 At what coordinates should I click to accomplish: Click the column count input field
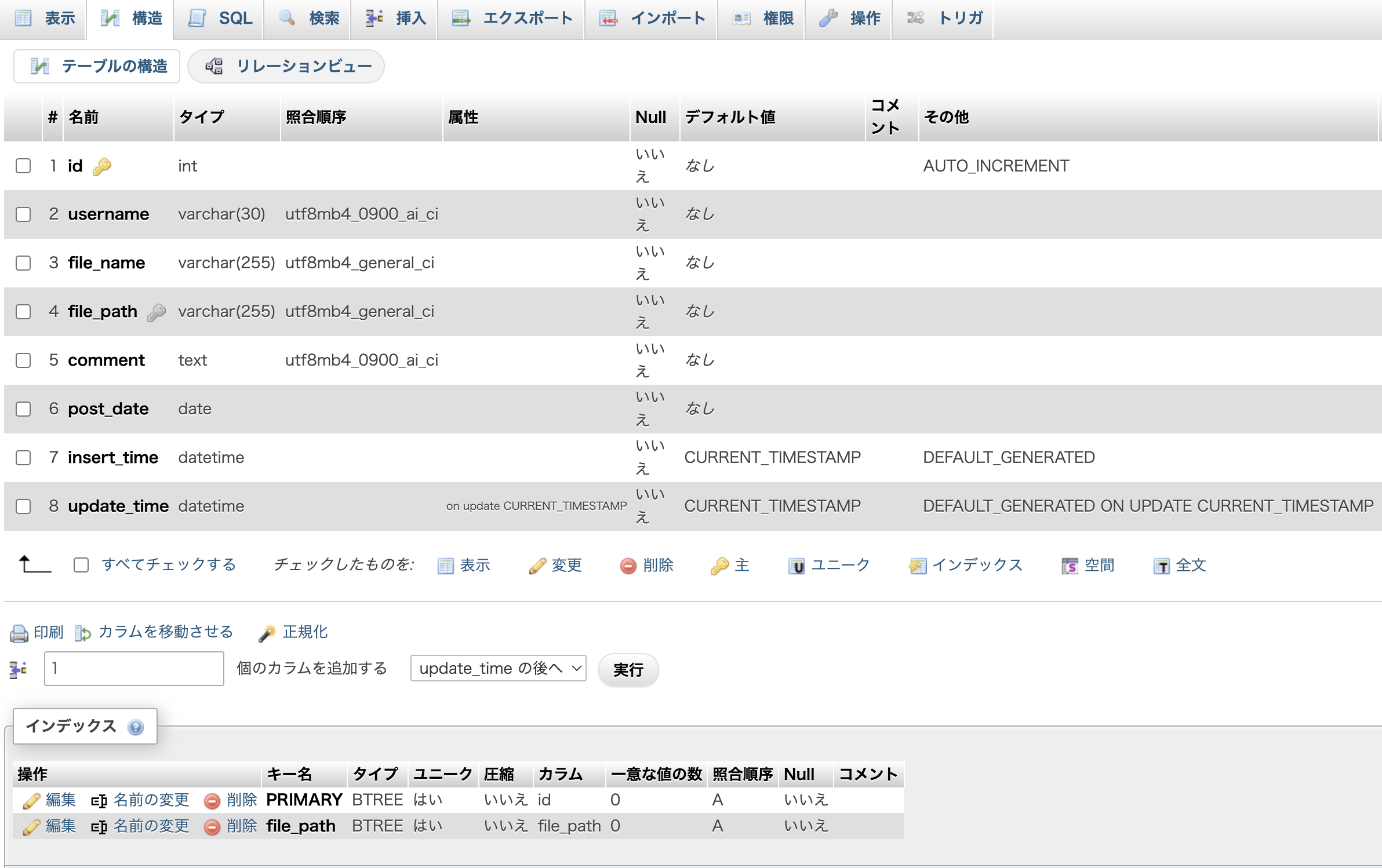coord(133,668)
